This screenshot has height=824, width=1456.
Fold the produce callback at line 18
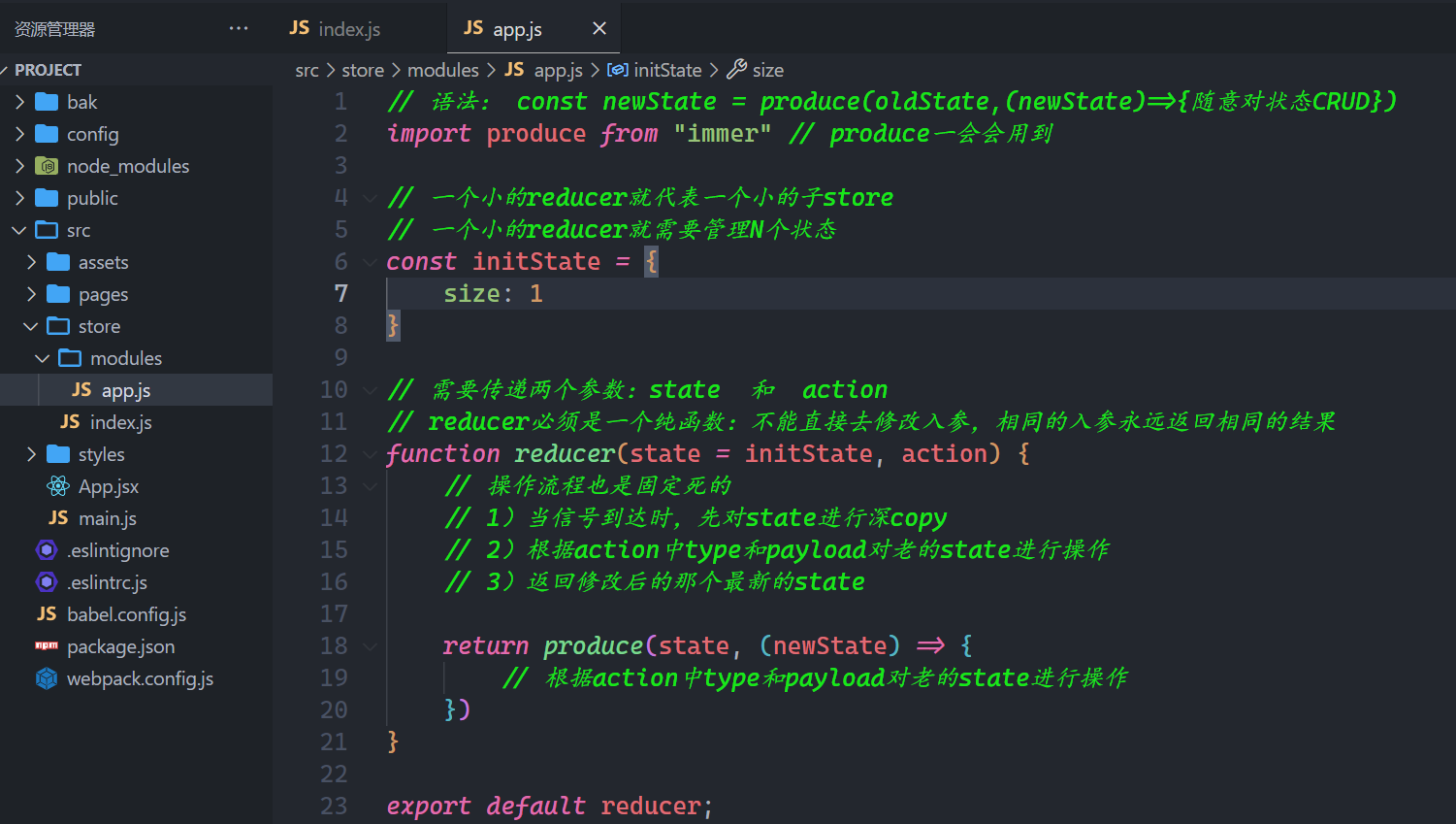(x=370, y=646)
